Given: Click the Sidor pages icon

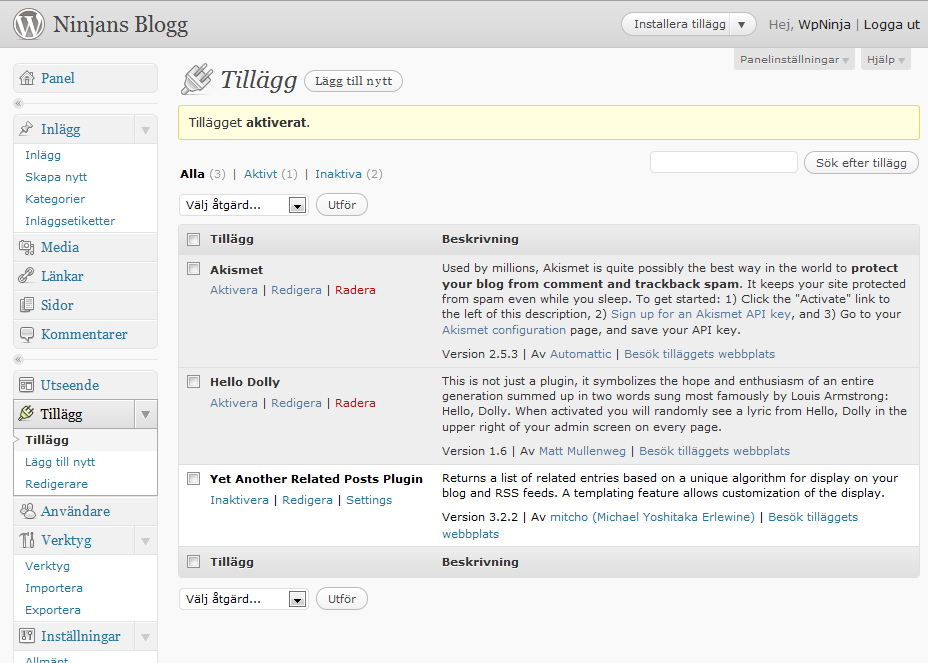Looking at the screenshot, I should tap(27, 305).
